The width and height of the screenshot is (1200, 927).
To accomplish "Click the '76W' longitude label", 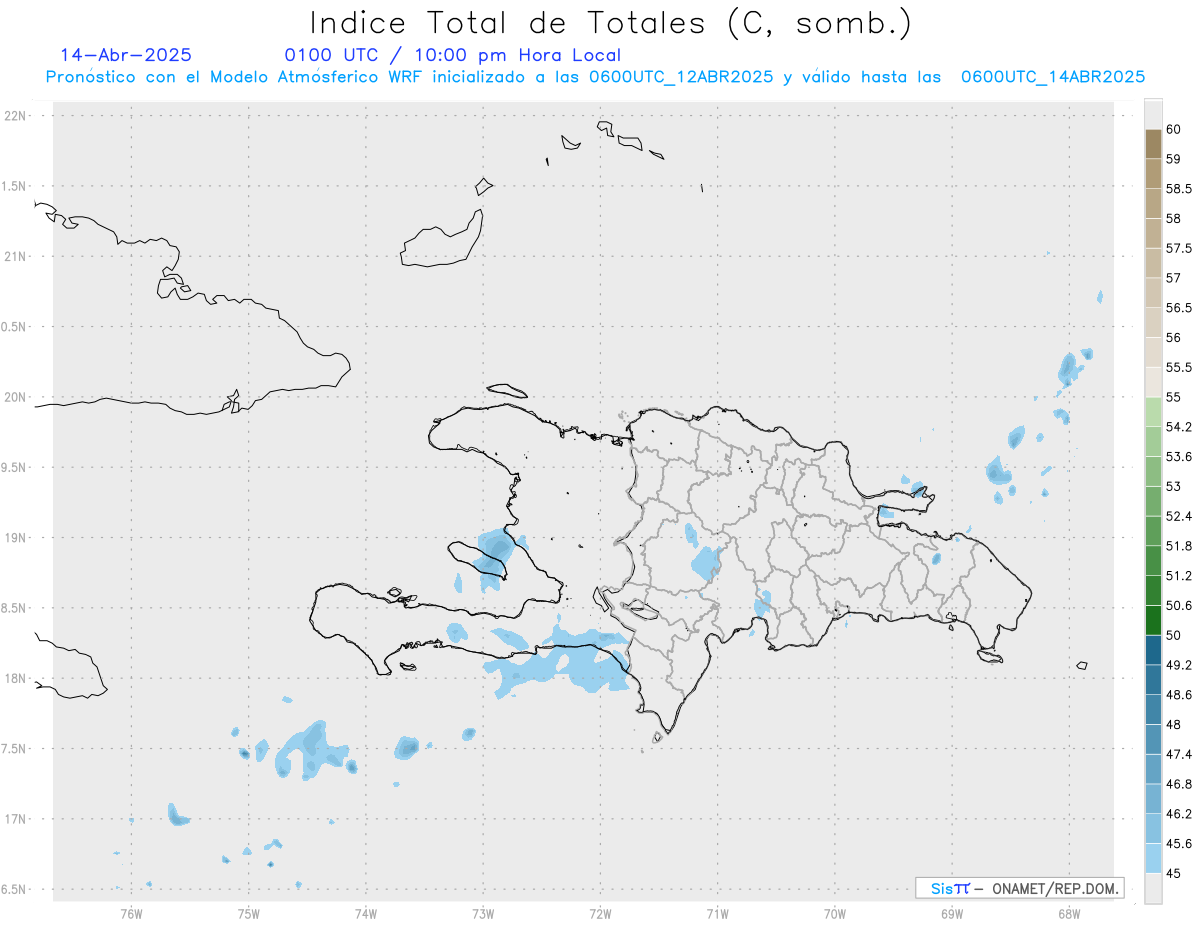I will point(131,913).
